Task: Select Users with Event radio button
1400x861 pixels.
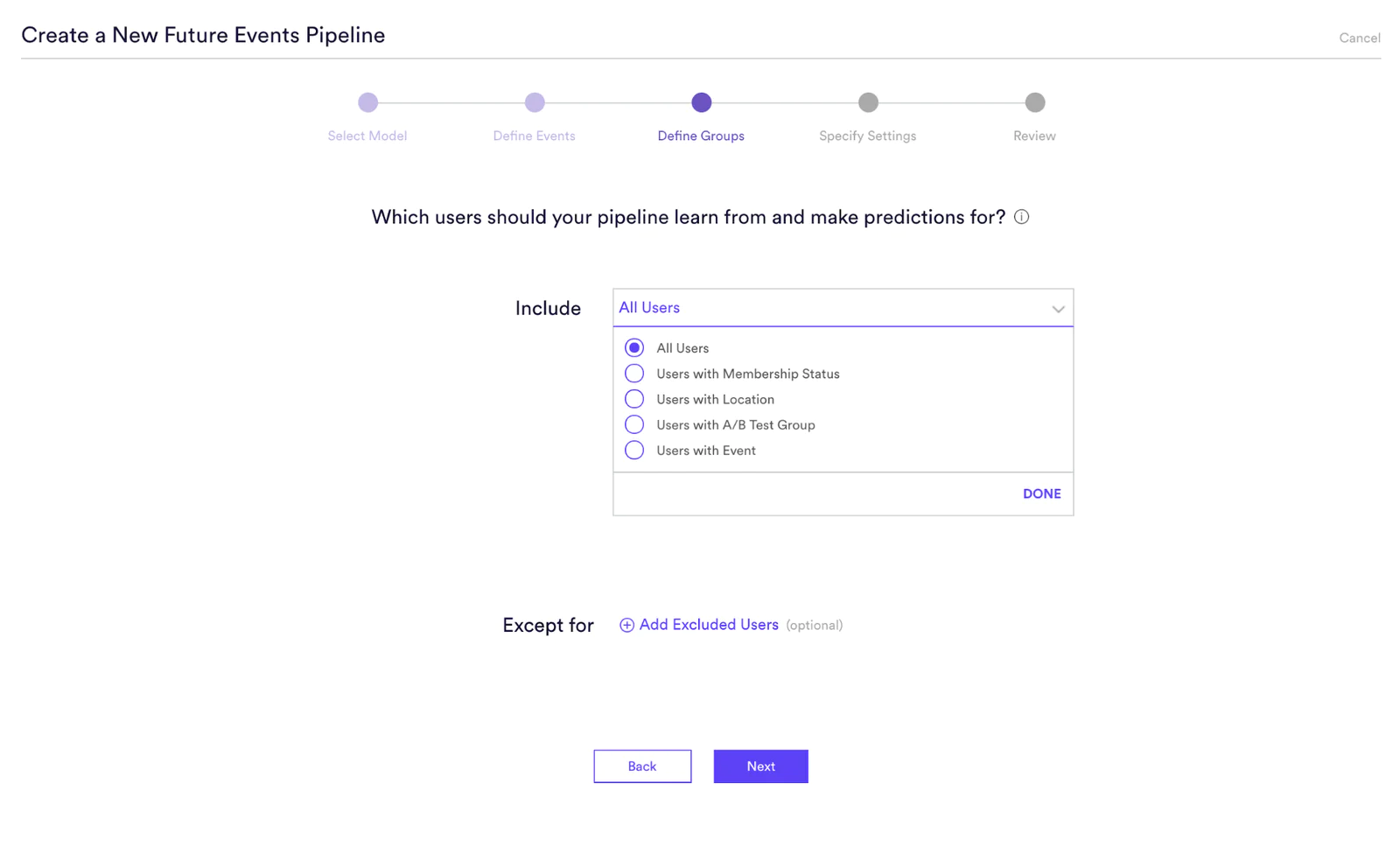Action: point(634,451)
